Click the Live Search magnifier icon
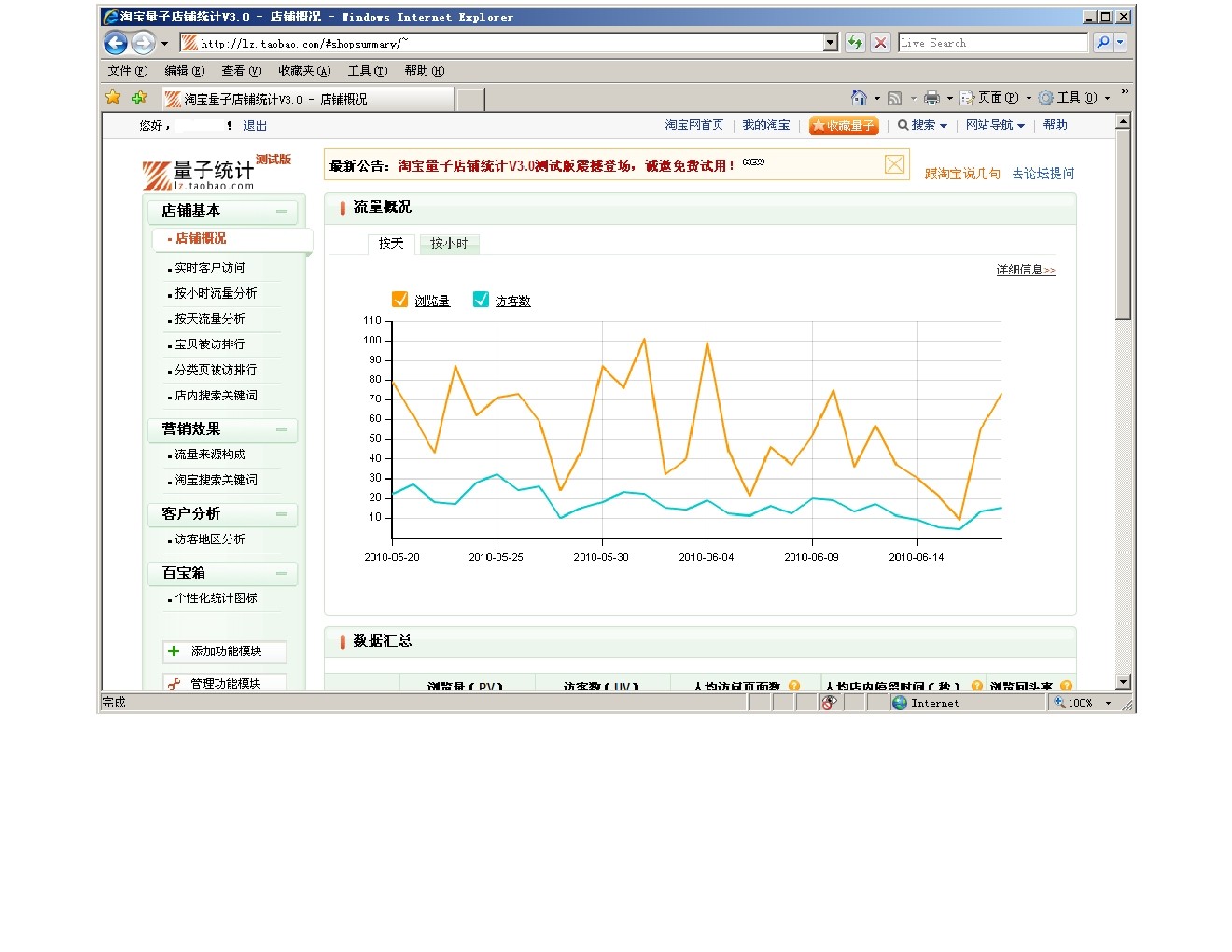The height and width of the screenshot is (952, 1232). point(1103,43)
